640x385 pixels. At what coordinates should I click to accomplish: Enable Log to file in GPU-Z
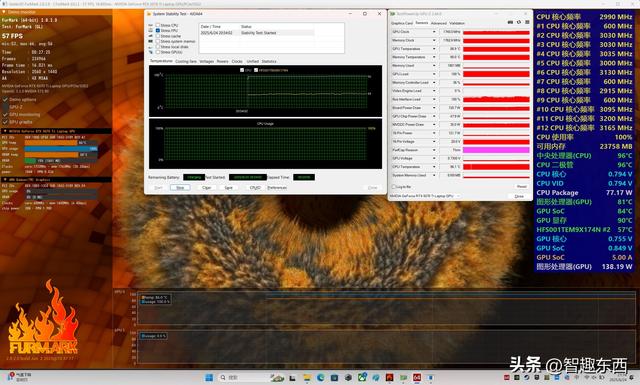pos(394,187)
